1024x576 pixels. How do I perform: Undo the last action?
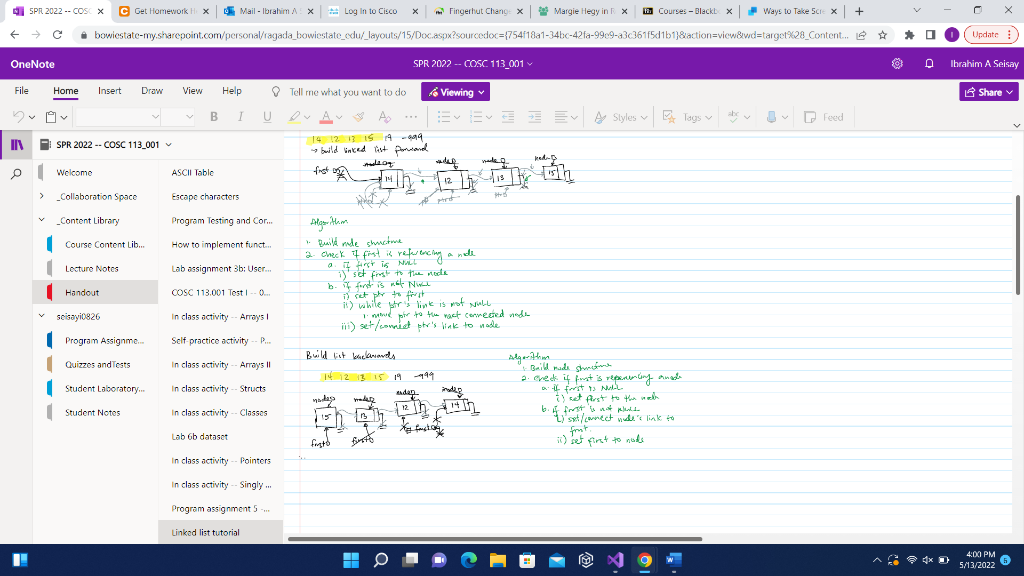[20, 117]
